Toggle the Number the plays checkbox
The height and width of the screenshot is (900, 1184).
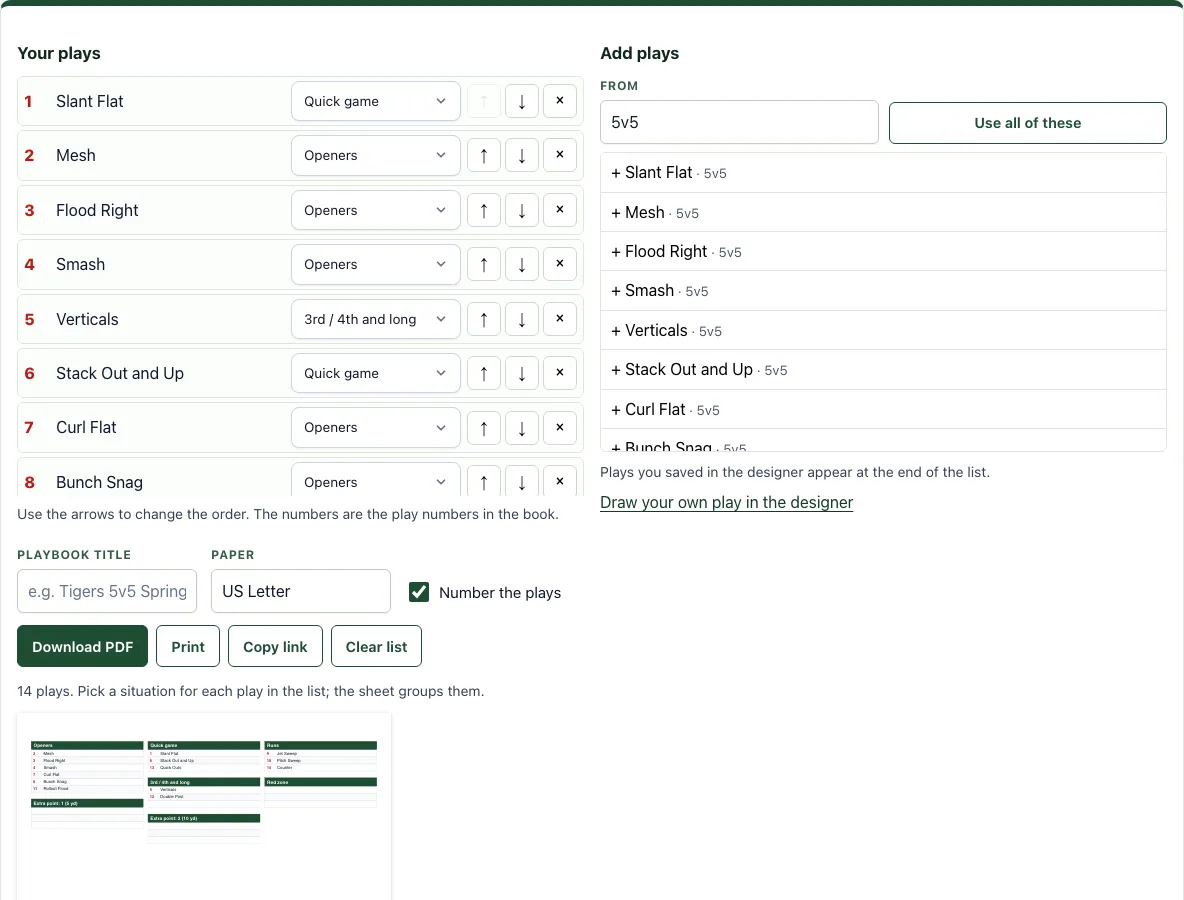419,592
